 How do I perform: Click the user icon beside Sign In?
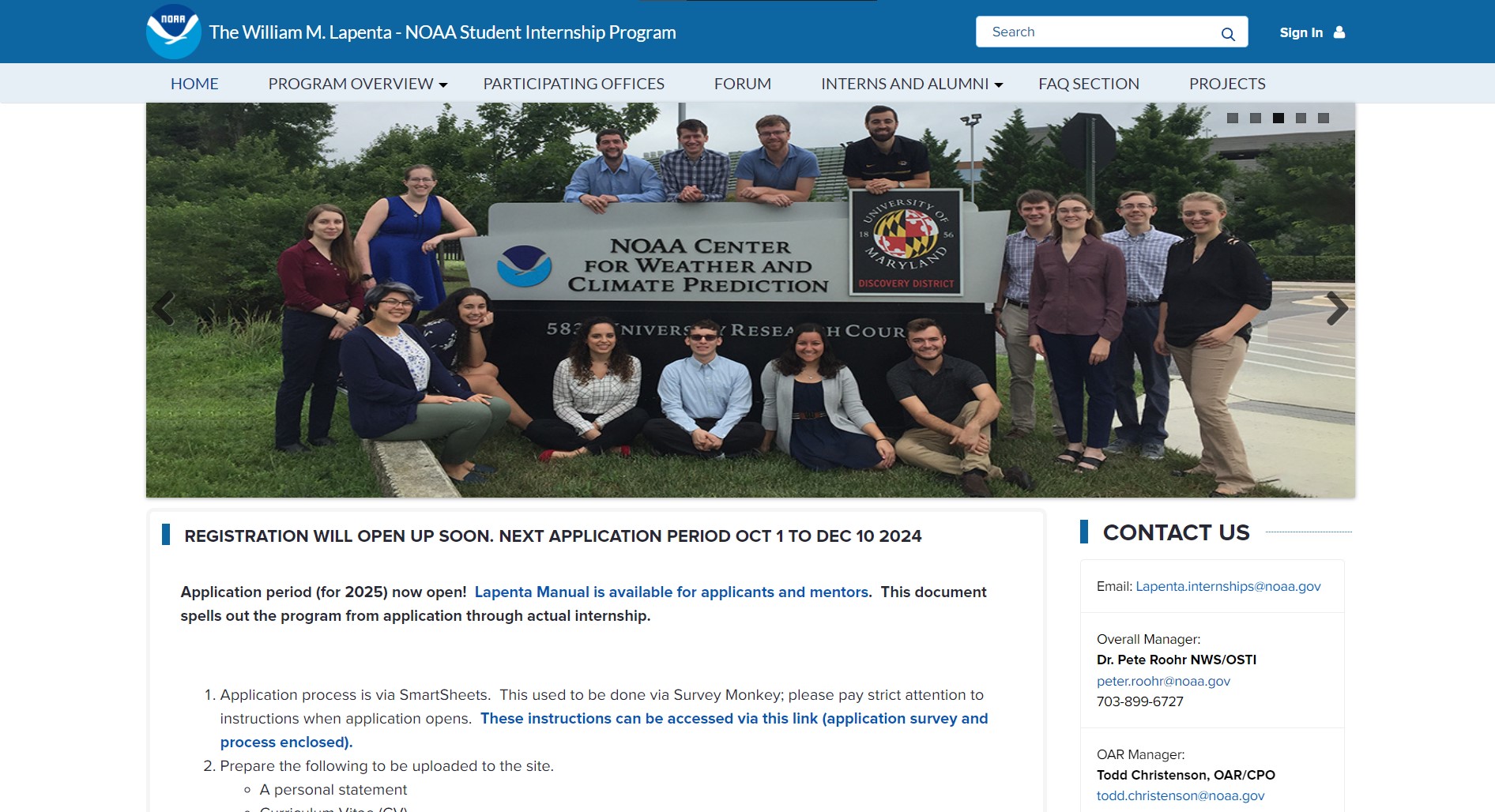(x=1339, y=32)
